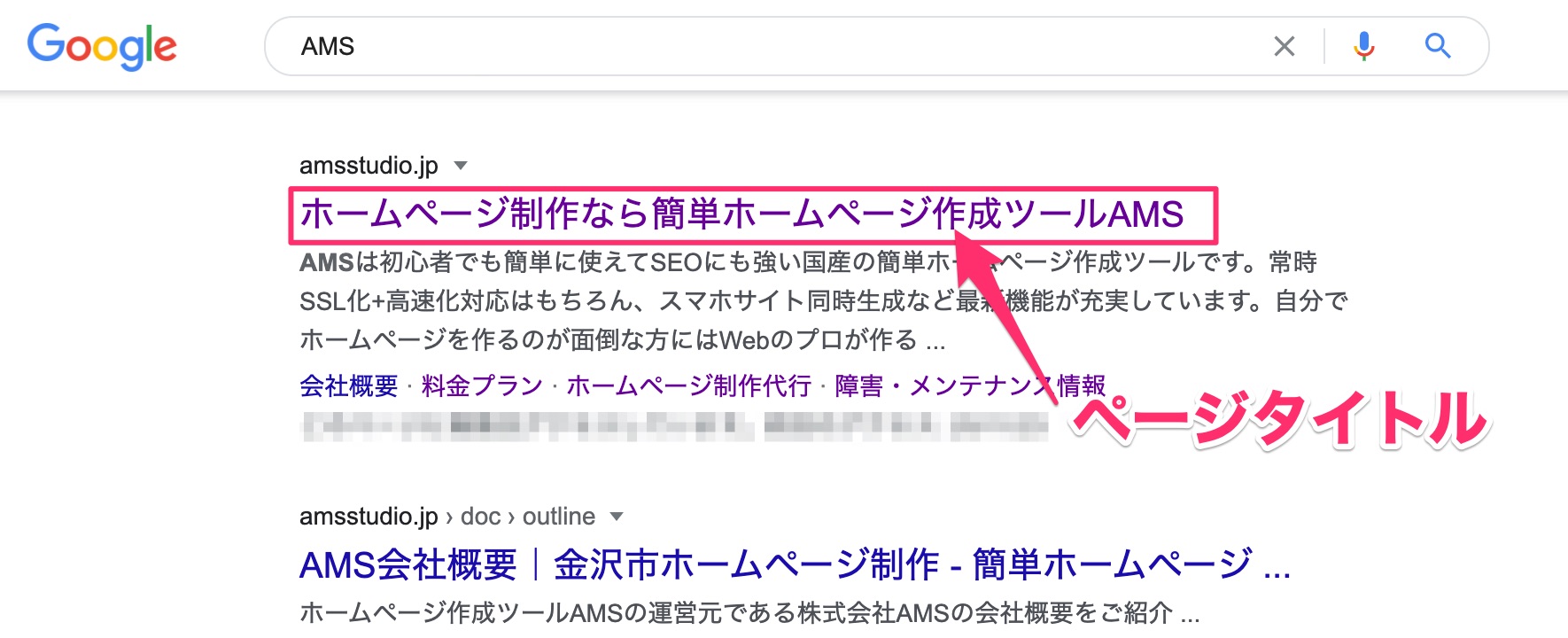1568x638 pixels.
Task: Open result titled ホームページ制作なら簡単ホームページ作成ツールAMS
Action: (x=741, y=214)
